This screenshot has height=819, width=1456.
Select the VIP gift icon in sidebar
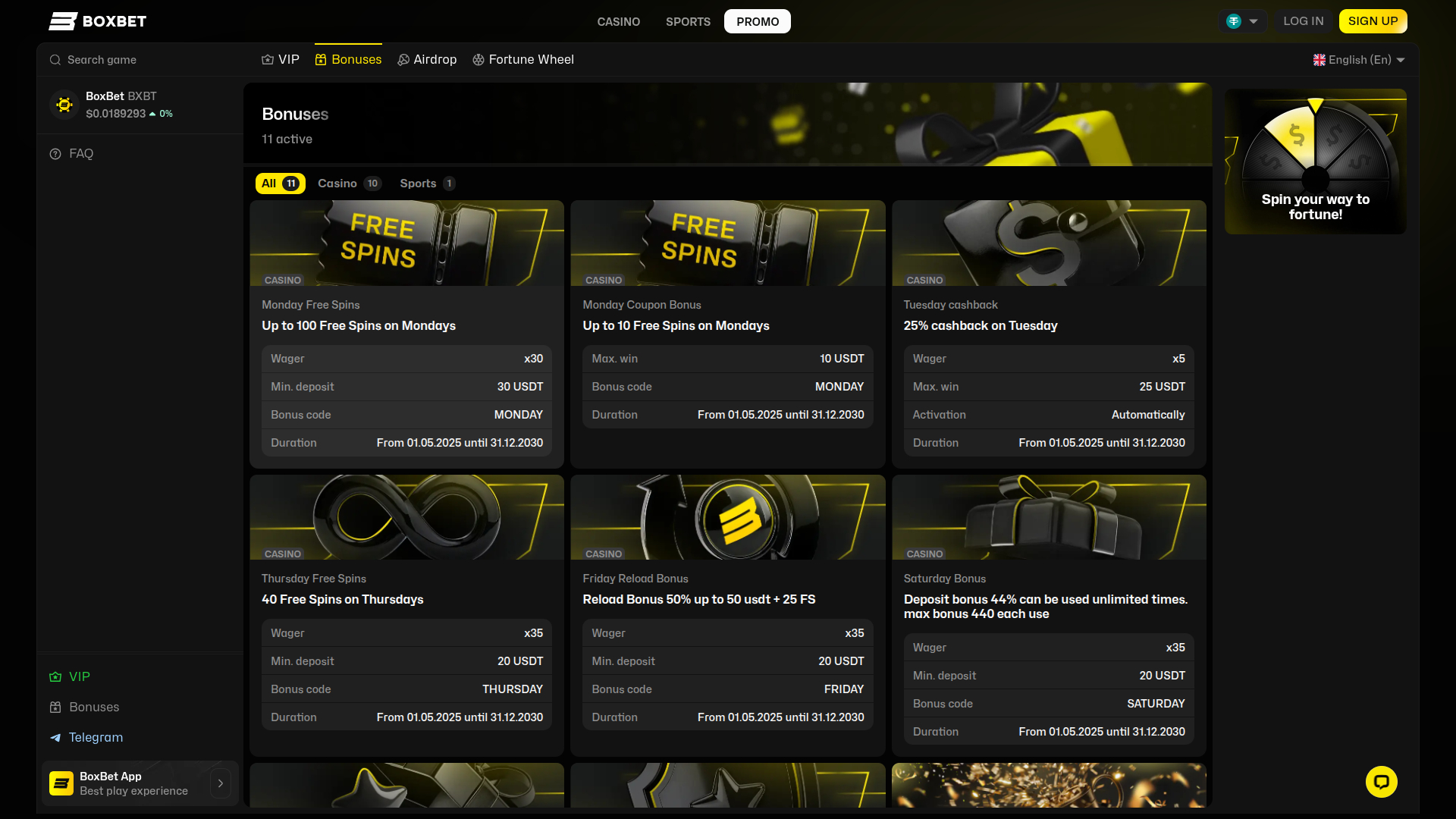(x=54, y=676)
